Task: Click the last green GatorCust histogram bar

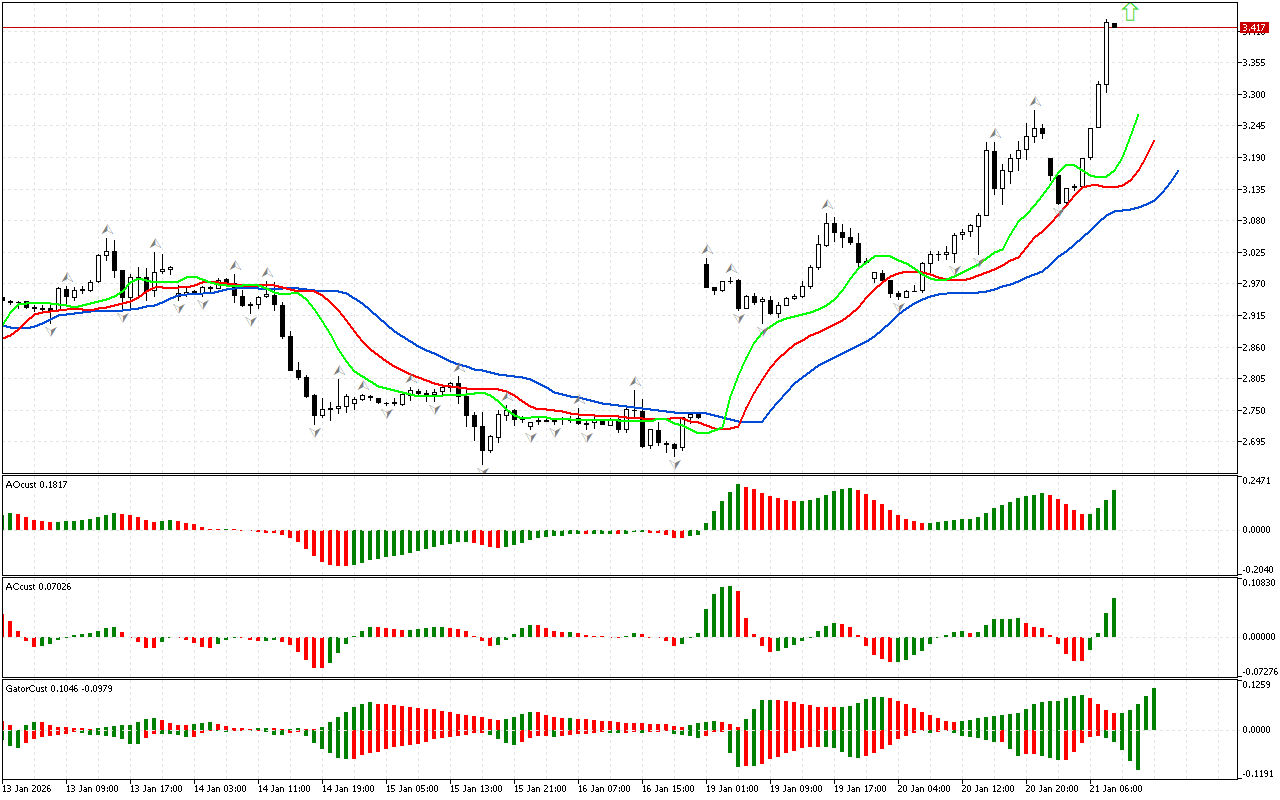Action: (1154, 708)
